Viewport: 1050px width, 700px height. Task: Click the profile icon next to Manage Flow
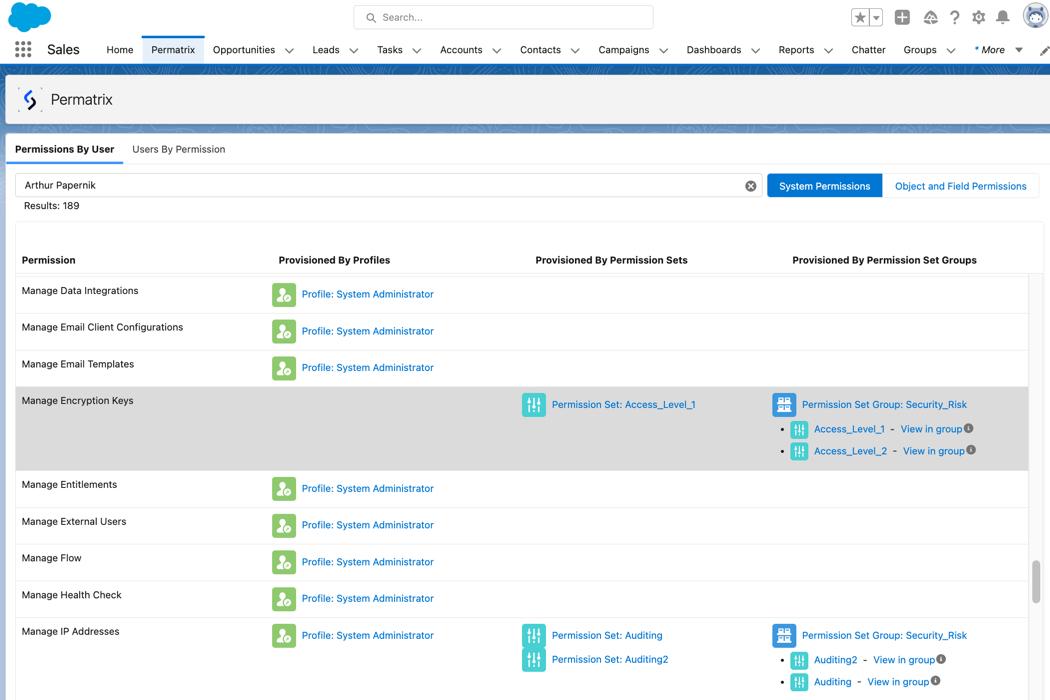click(x=283, y=562)
